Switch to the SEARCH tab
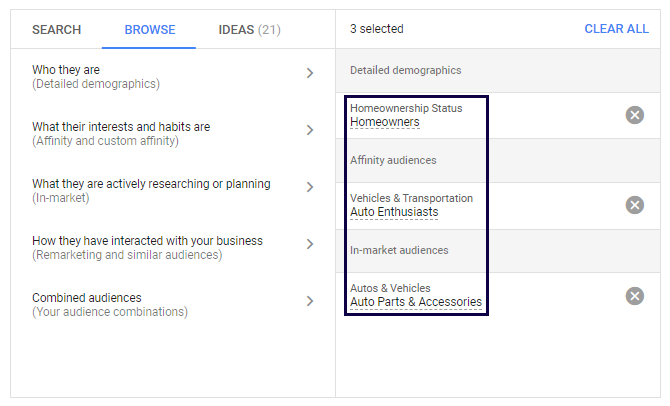This screenshot has width=670, height=406. point(57,30)
